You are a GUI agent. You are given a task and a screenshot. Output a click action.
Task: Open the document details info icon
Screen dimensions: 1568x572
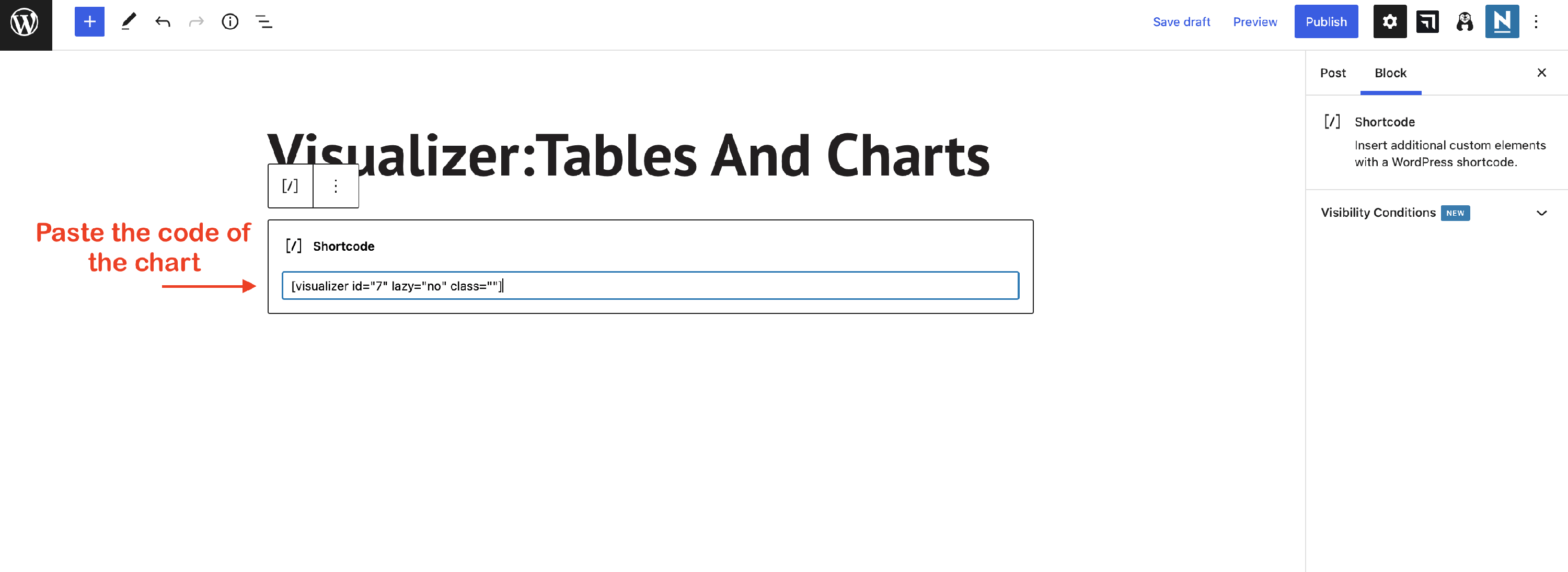point(229,22)
